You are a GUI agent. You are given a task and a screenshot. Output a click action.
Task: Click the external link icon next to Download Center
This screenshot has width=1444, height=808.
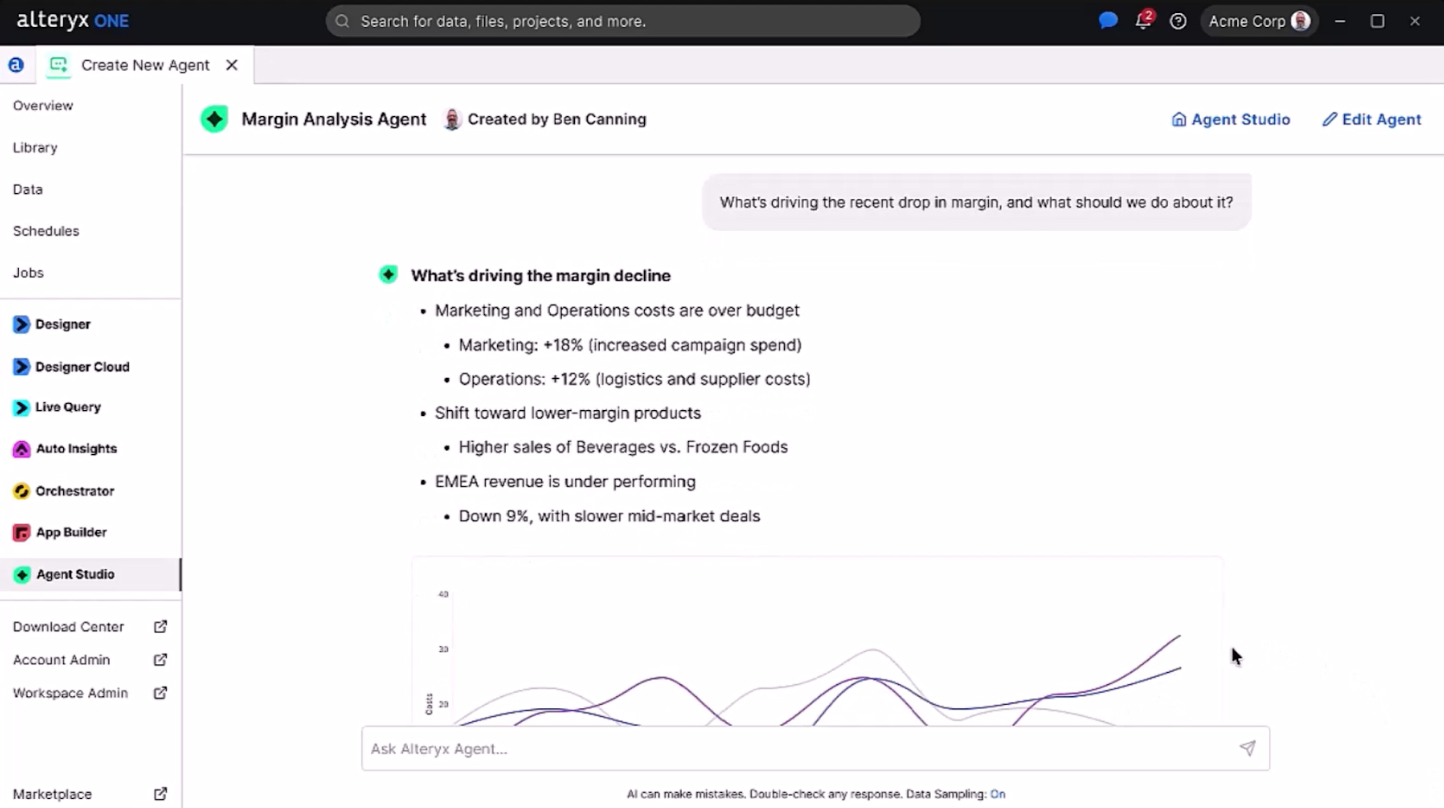[160, 627]
